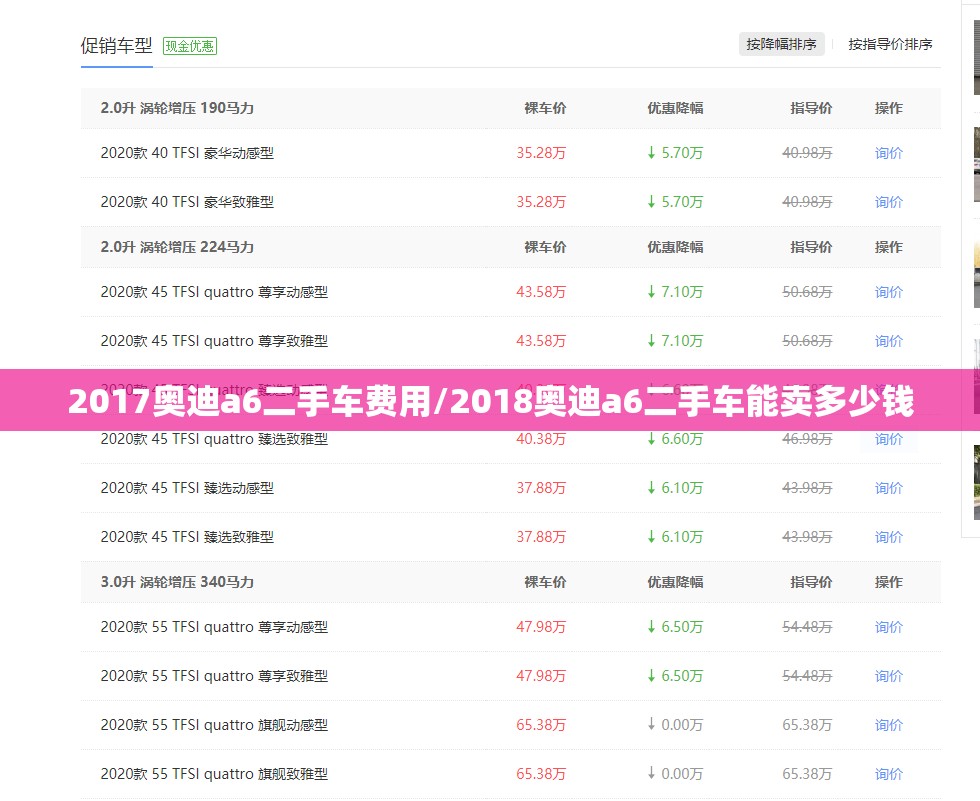Open model 2020款 55 TFSI quattro 旗舰致雅型
The image size is (980, 801).
[x=214, y=774]
